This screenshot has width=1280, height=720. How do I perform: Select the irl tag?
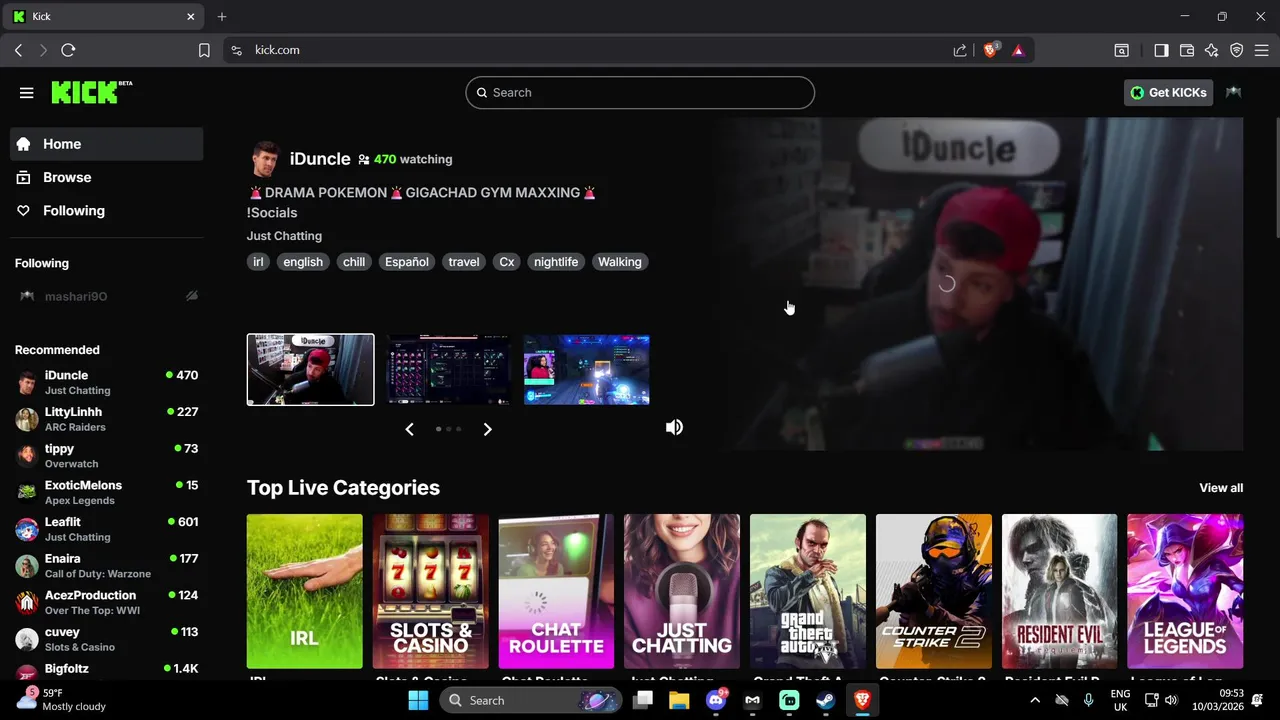click(x=258, y=262)
